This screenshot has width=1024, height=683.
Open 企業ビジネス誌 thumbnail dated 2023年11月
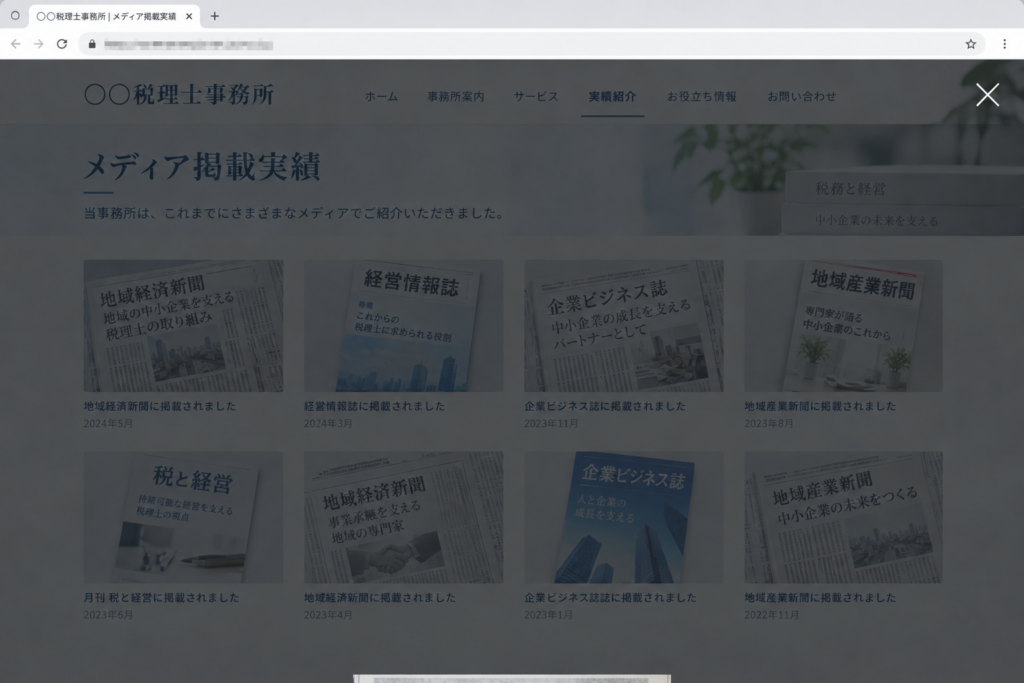(x=624, y=326)
